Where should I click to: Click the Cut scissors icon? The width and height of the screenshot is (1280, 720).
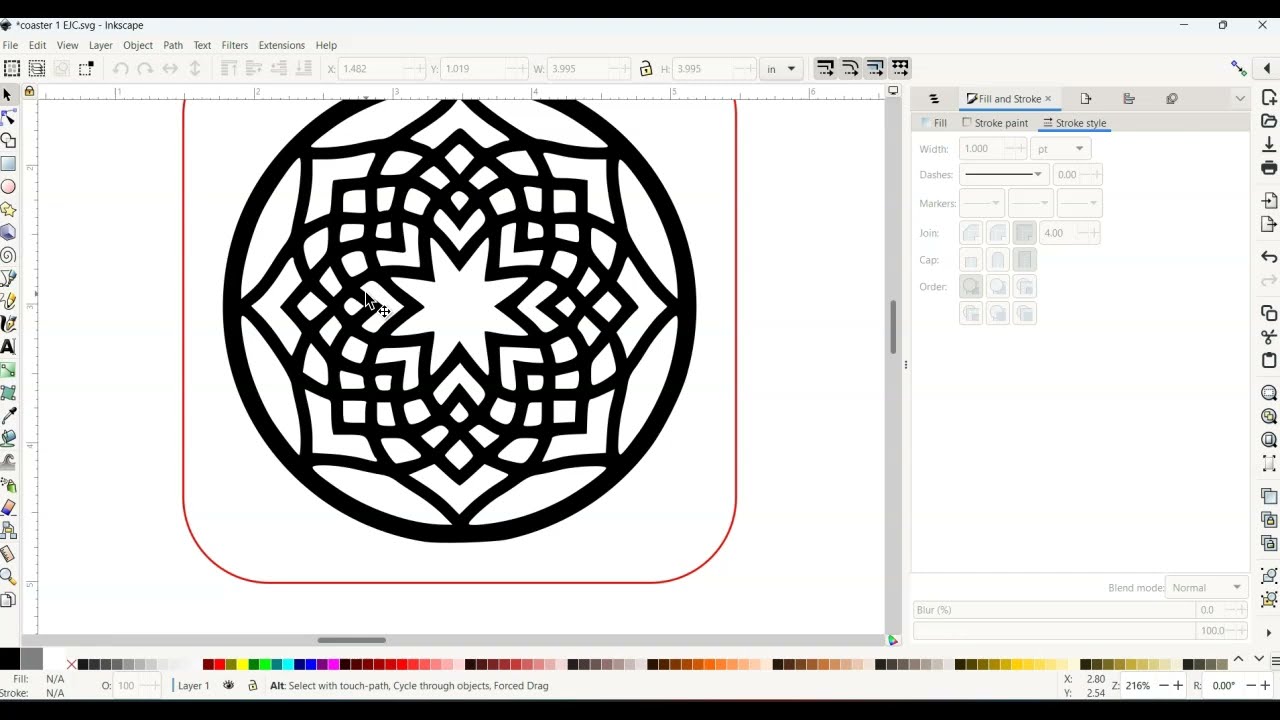(x=1269, y=337)
